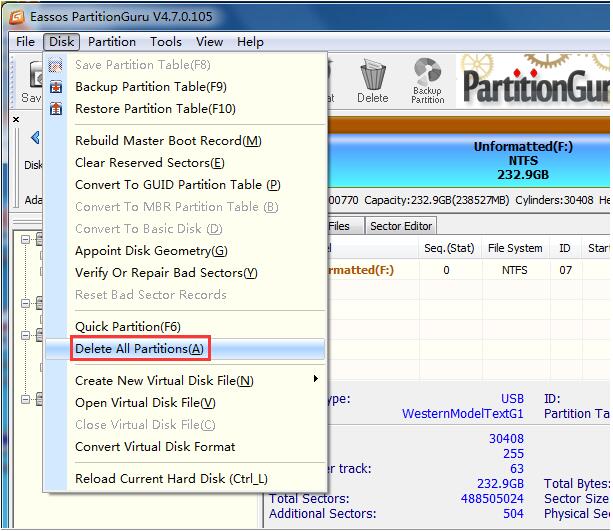
Task: Click the total sectors value 488505024
Action: 492,499
